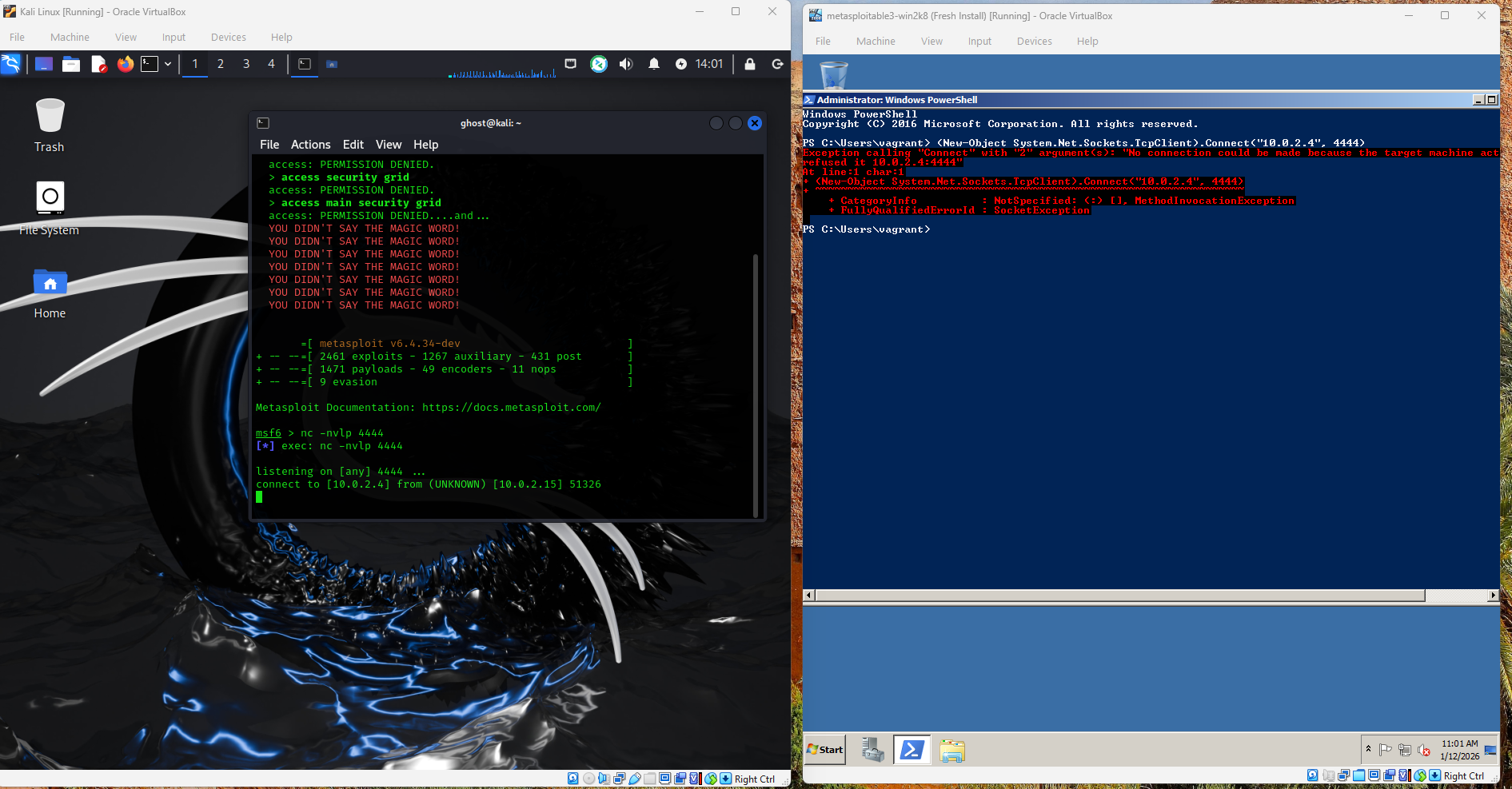The height and width of the screenshot is (789, 1512).
Task: Open Devices menu in metasploitable3 VirtualBox window
Action: [1034, 41]
